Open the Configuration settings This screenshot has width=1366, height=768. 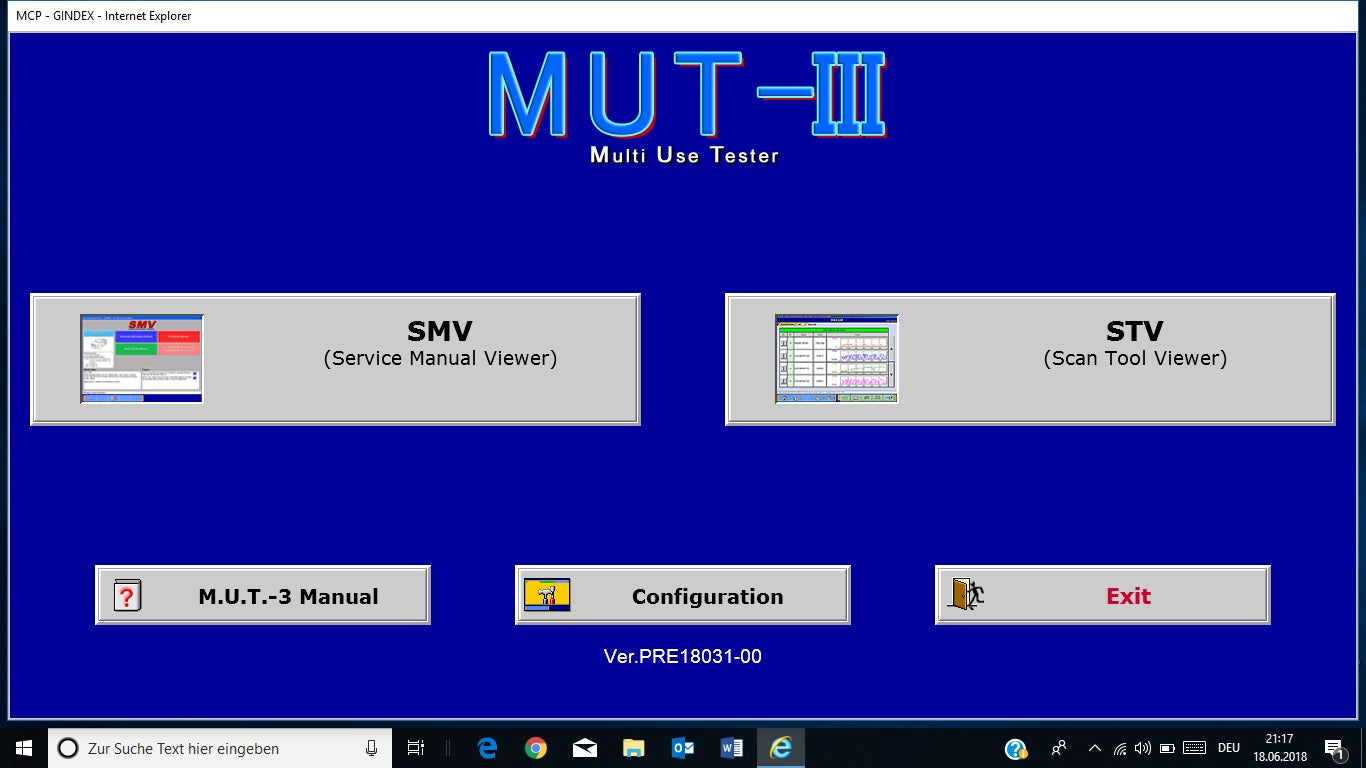tap(683, 595)
